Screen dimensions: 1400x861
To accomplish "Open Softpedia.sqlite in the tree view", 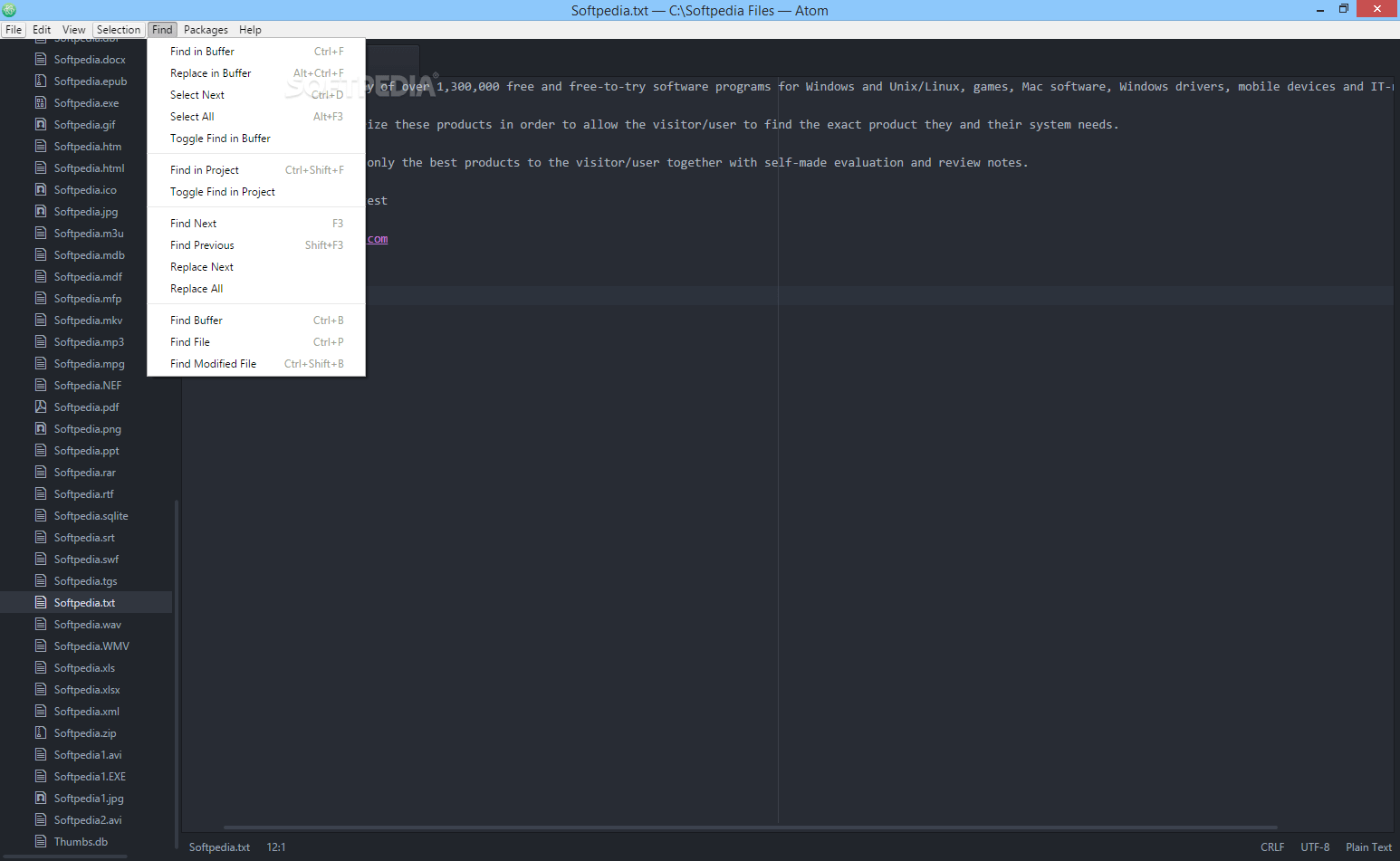I will pos(91,516).
